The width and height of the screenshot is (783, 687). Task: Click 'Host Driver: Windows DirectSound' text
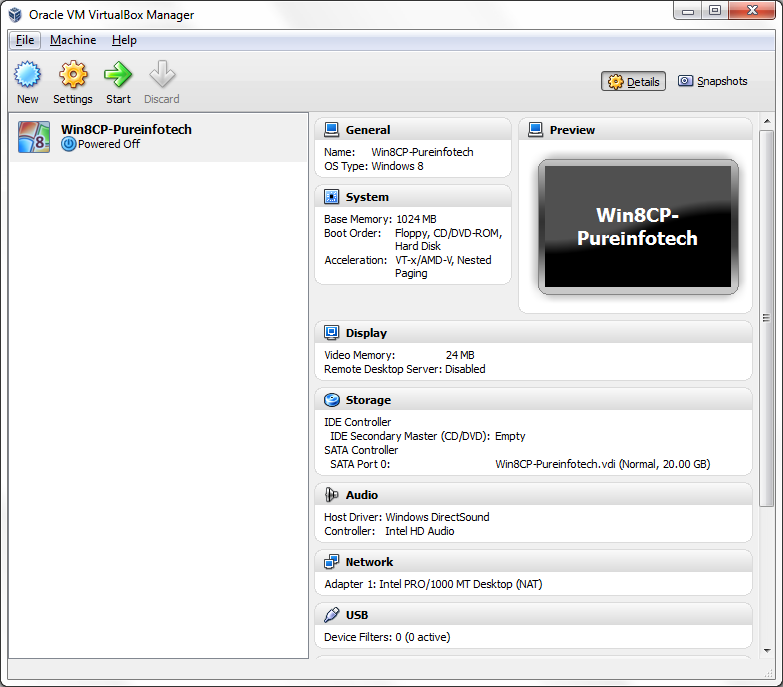click(406, 517)
